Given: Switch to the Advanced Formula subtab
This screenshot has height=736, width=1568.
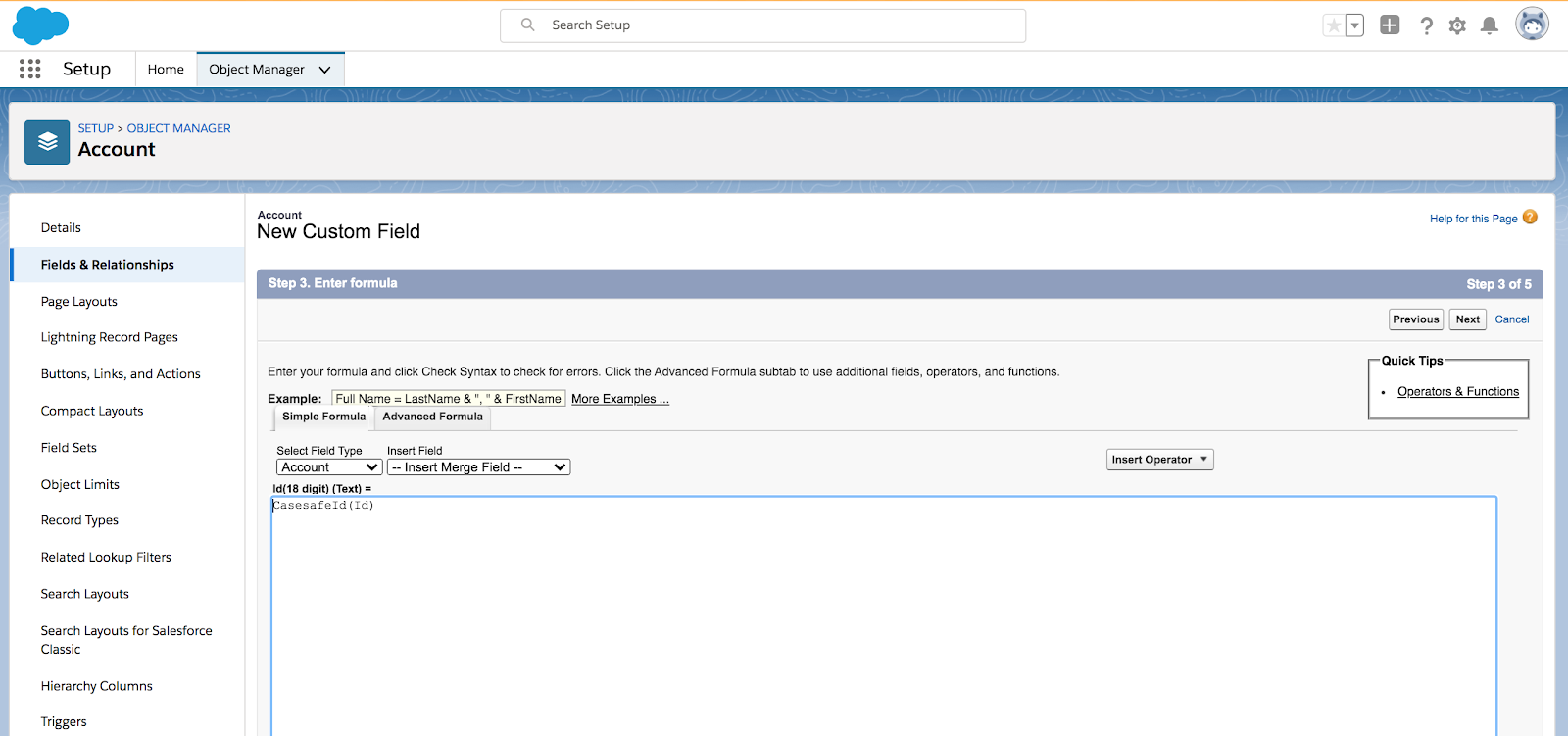Looking at the screenshot, I should (433, 417).
